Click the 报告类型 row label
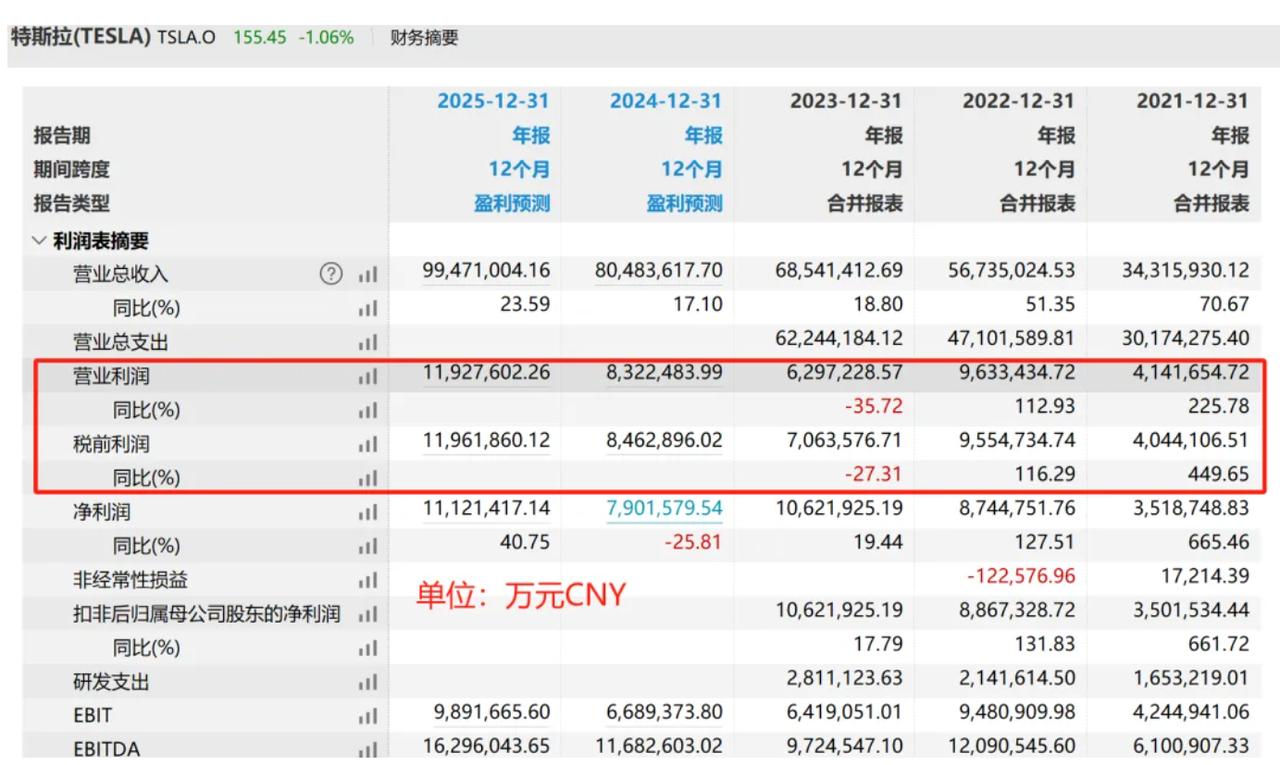The width and height of the screenshot is (1280, 765). (x=72, y=203)
